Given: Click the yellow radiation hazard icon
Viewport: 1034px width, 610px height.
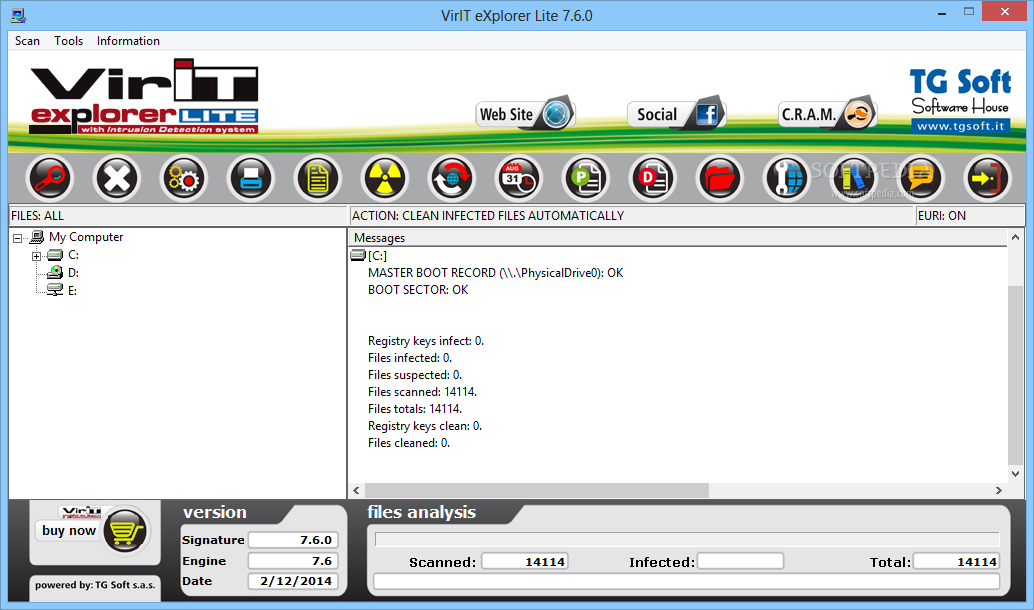Looking at the screenshot, I should 384,178.
